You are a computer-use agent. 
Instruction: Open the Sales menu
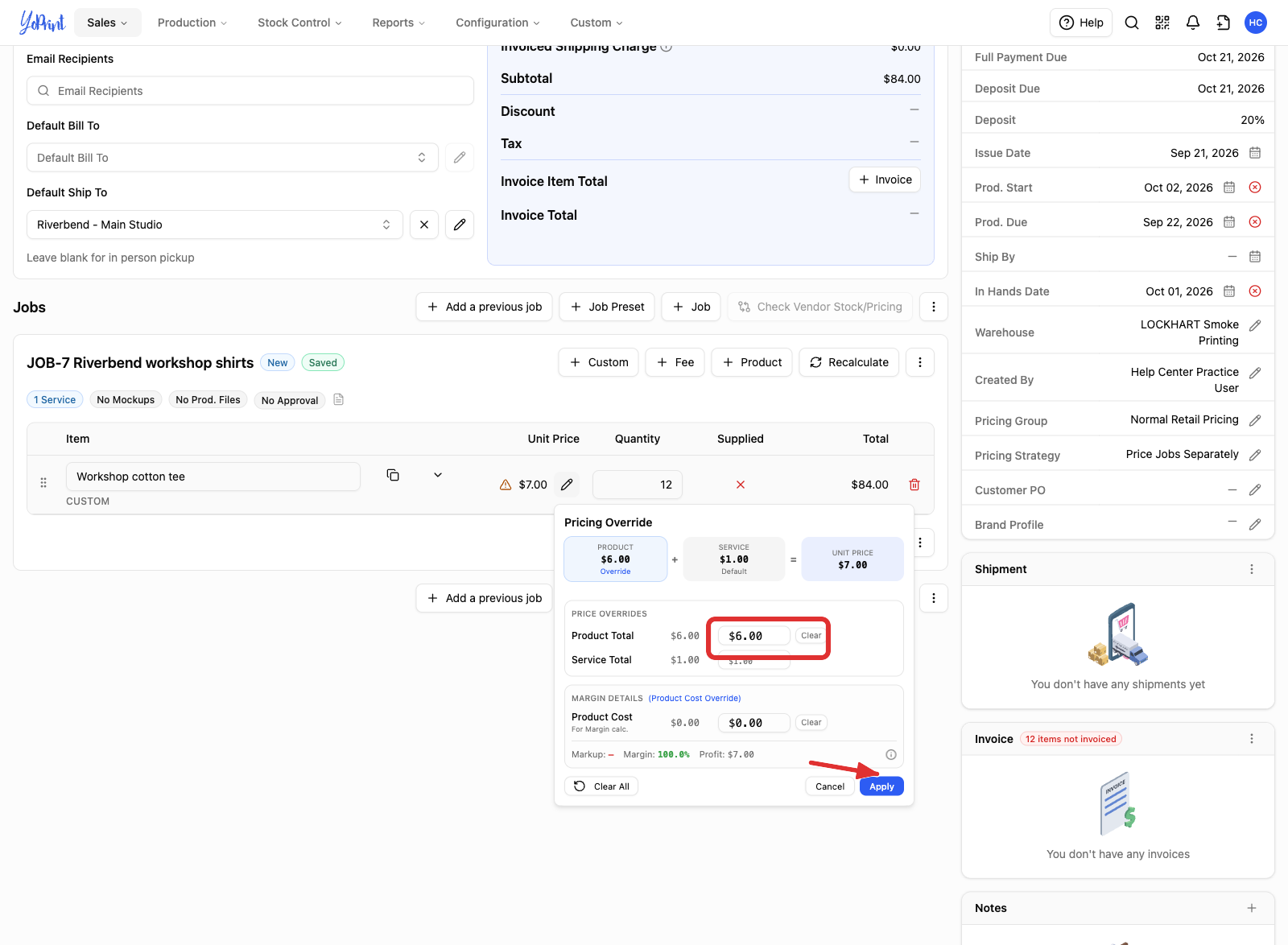[x=107, y=23]
